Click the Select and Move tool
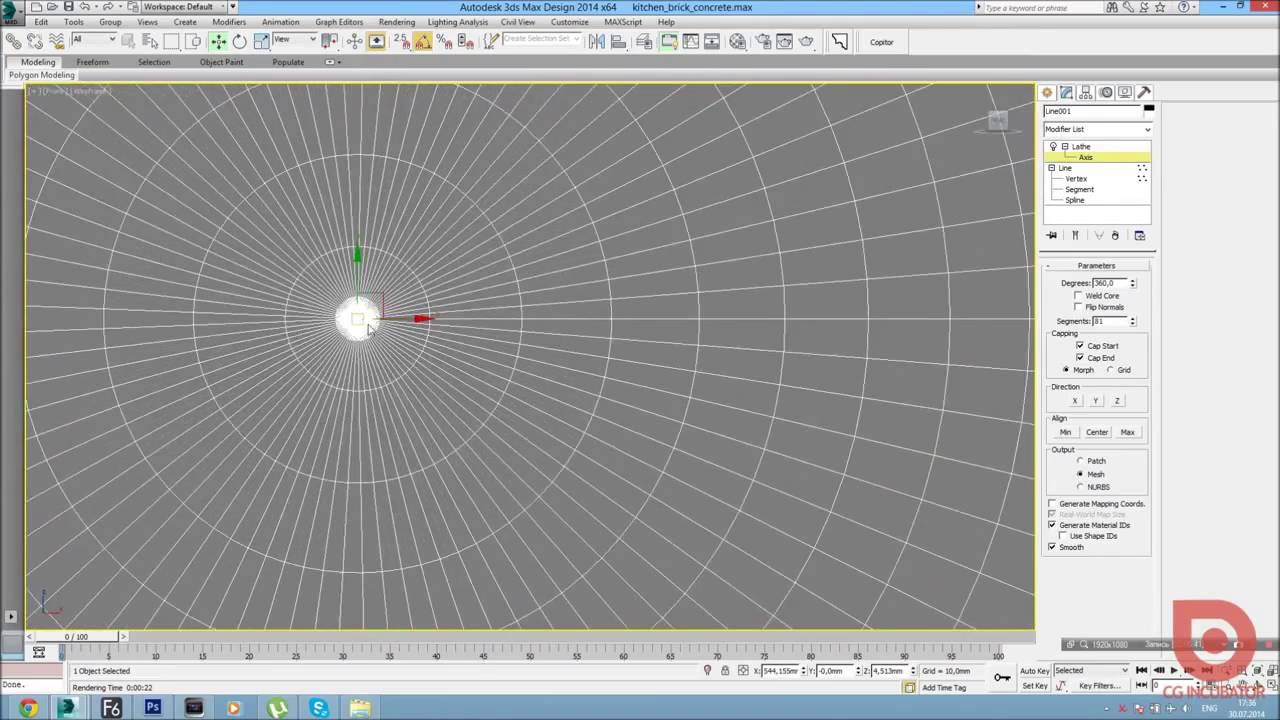This screenshot has width=1280, height=720. point(218,41)
